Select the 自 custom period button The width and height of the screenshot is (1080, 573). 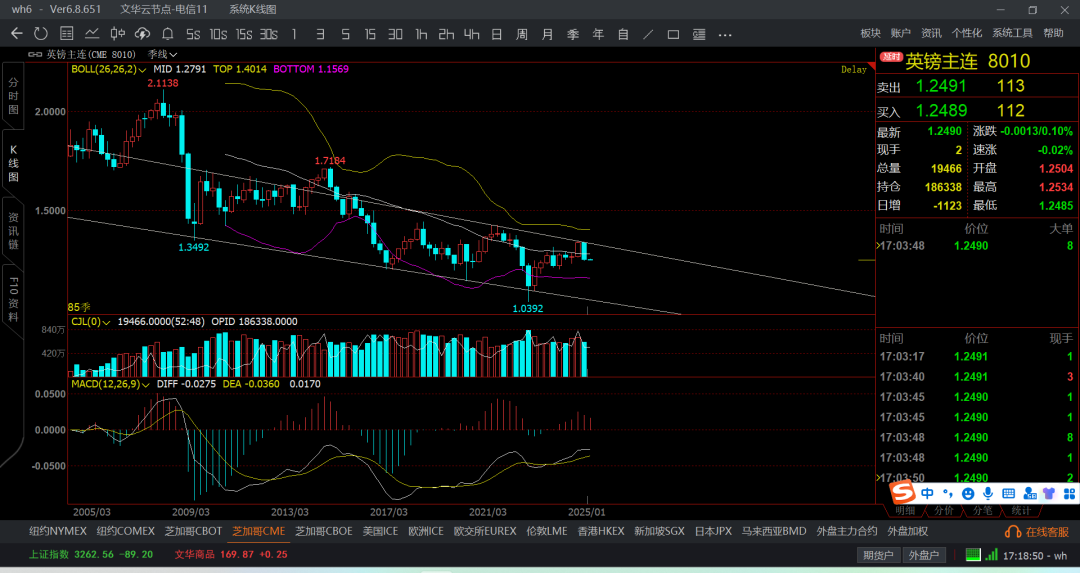623,34
